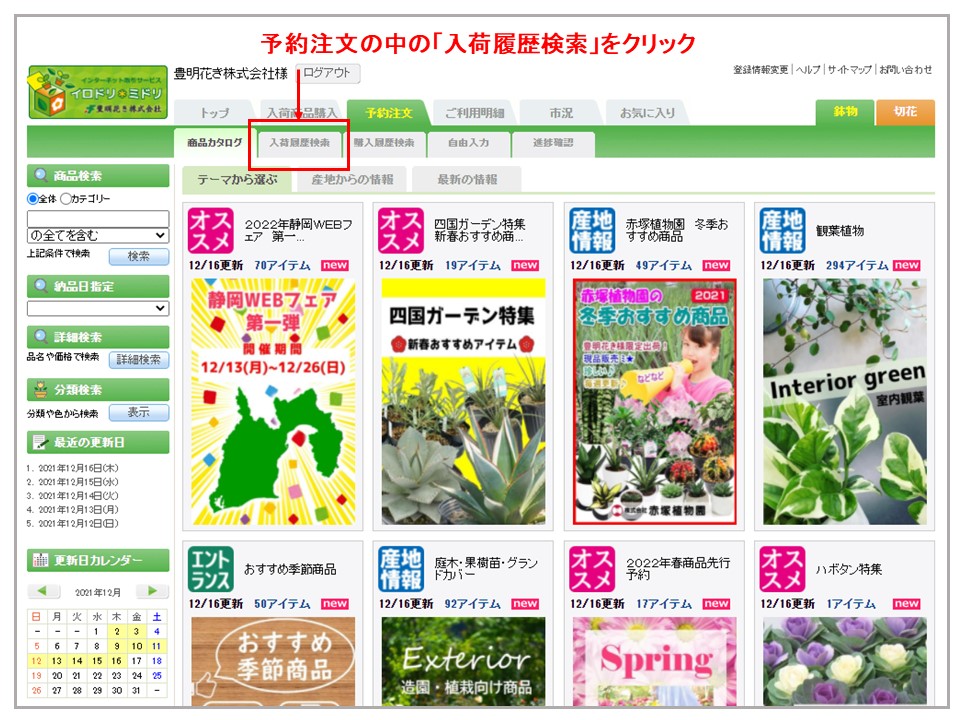
Task: Click the 産地情報 badge for 赤塚植物園
Action: [592, 231]
